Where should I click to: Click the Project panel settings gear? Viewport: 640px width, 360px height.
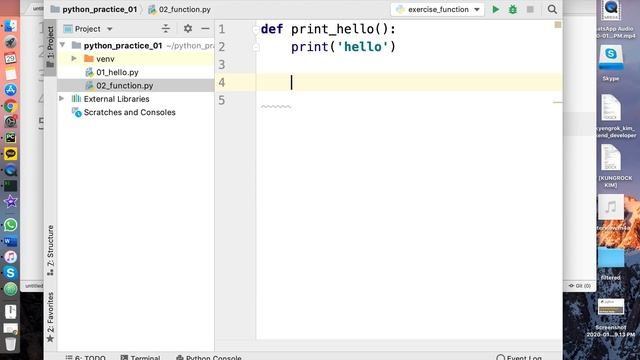(x=187, y=29)
